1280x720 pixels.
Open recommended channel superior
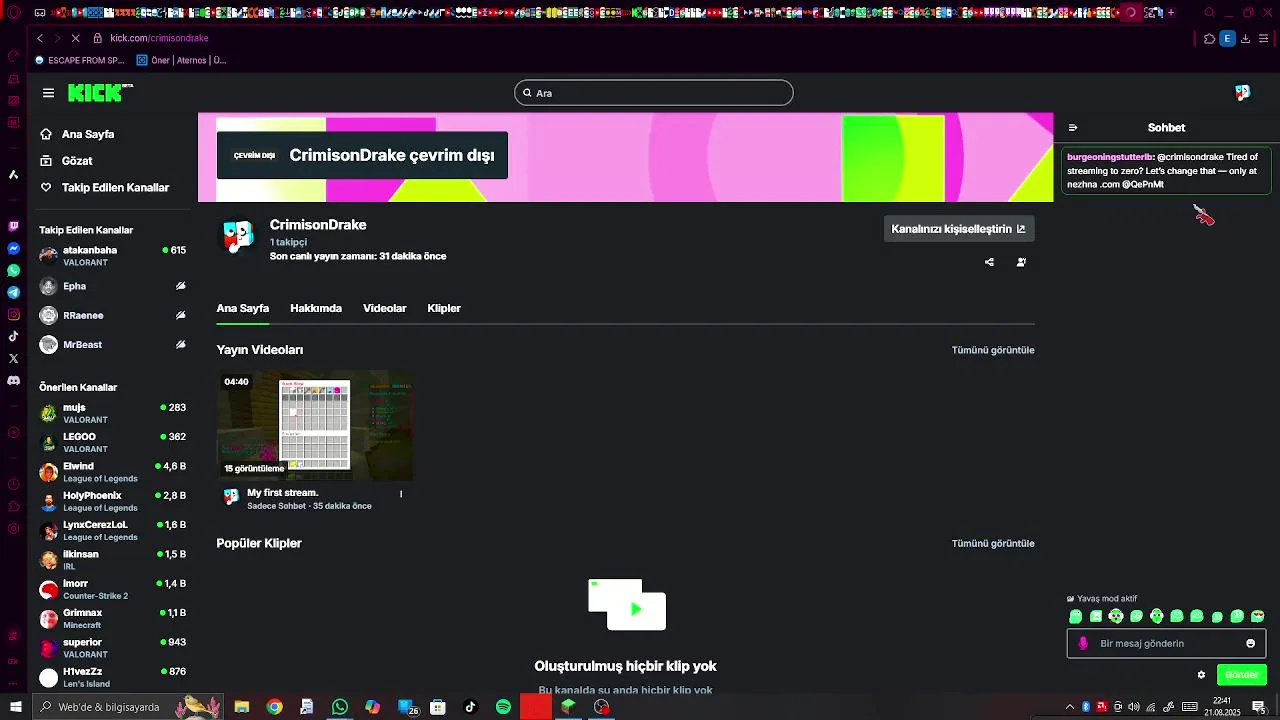(112, 648)
